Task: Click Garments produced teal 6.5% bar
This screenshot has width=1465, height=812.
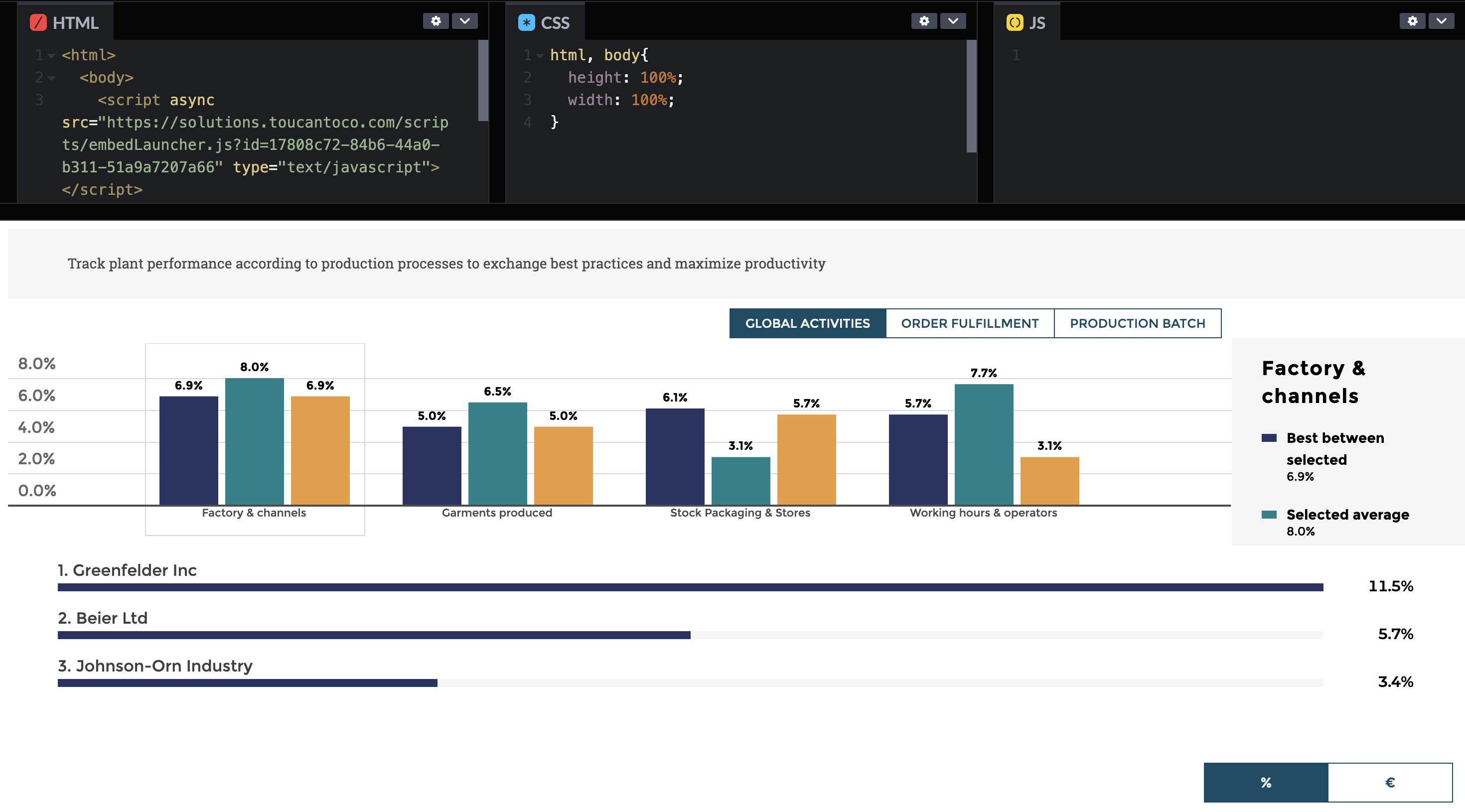Action: click(497, 453)
